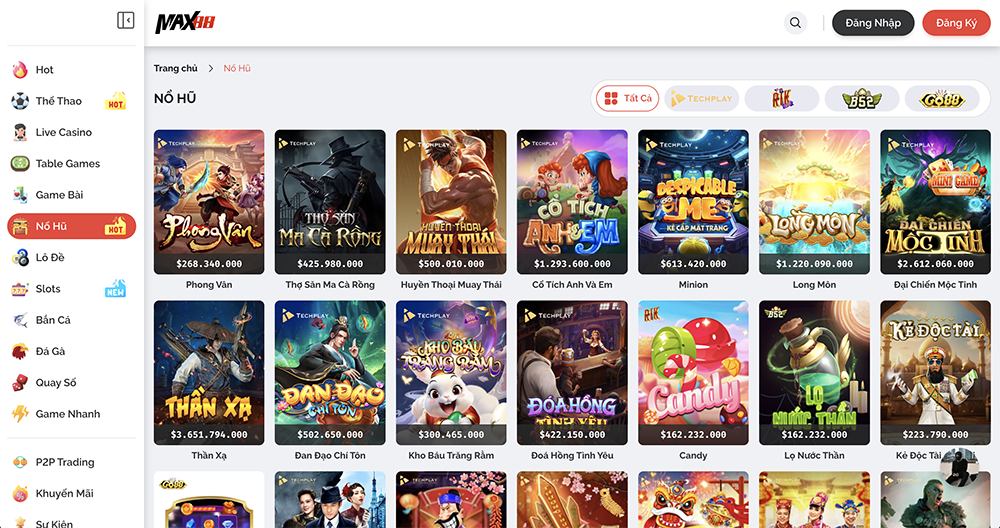
Task: Click the Khuyến Mãi discount icon
Action: click(x=20, y=493)
